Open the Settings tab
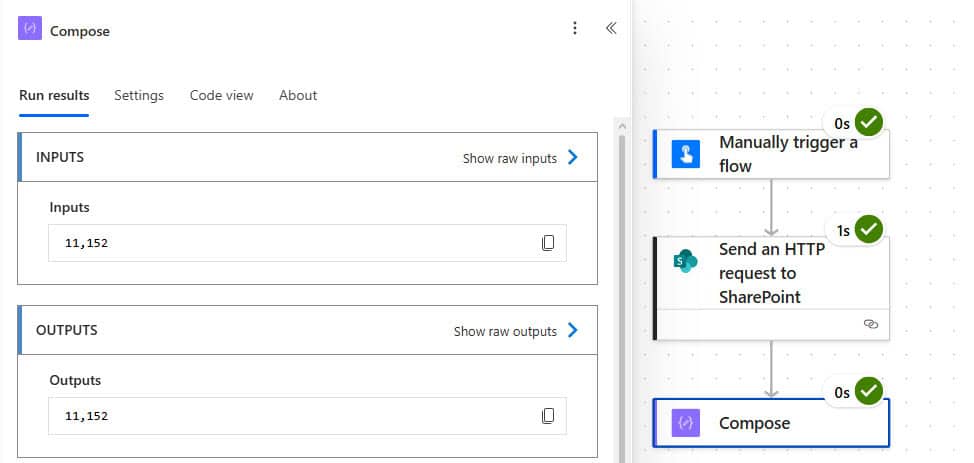Screen dimensions: 974x463 tap(139, 96)
